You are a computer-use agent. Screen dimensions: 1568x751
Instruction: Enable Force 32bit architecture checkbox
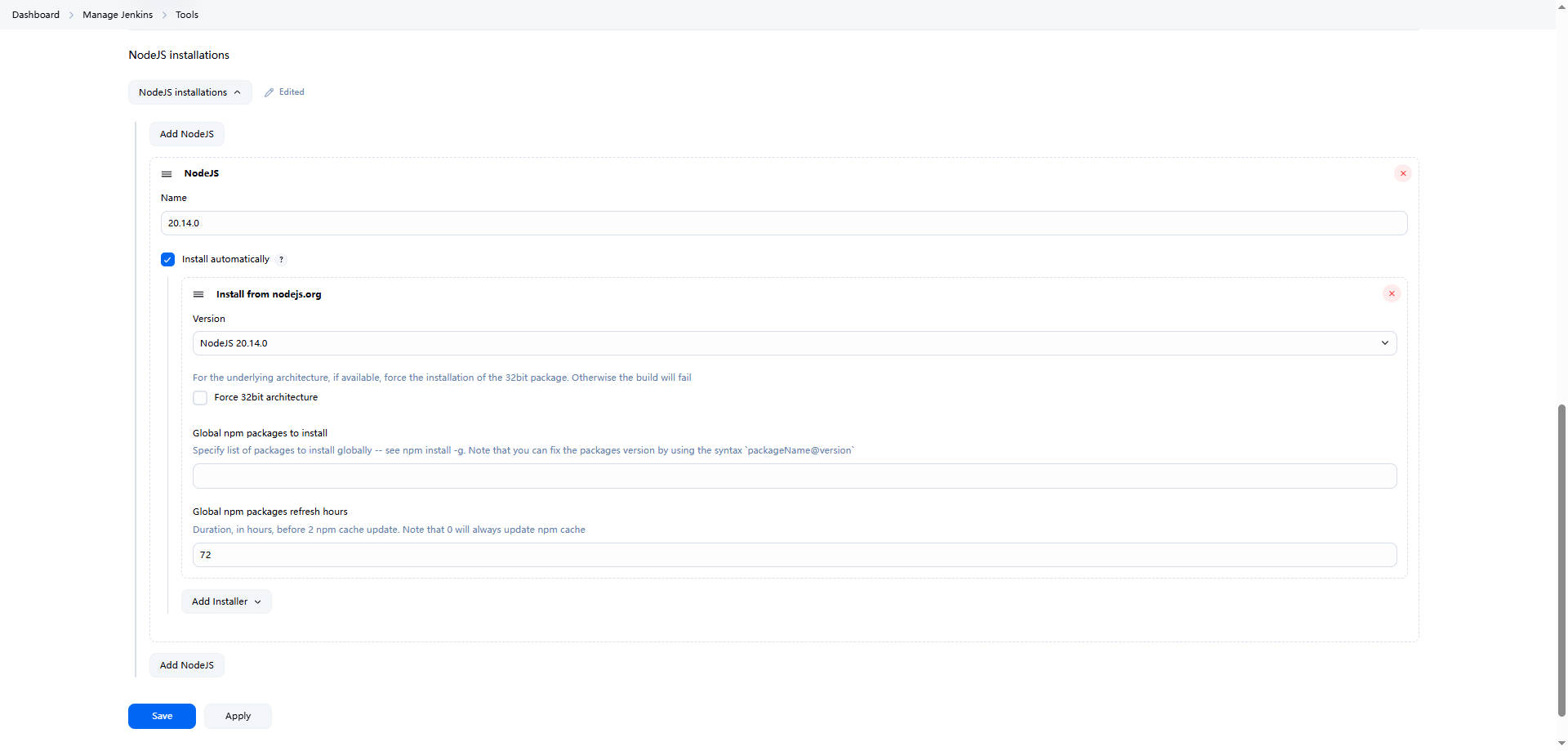click(x=200, y=398)
